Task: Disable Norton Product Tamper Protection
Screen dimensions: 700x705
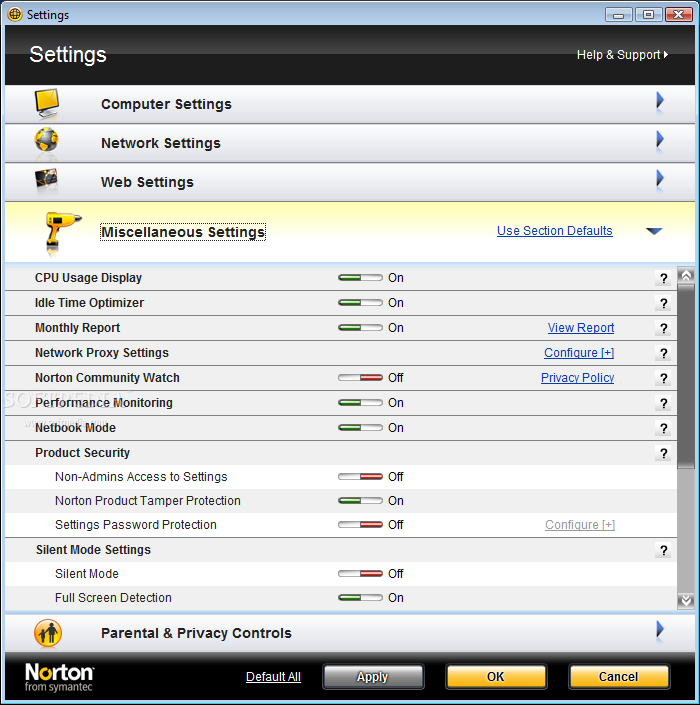Action: [360, 500]
